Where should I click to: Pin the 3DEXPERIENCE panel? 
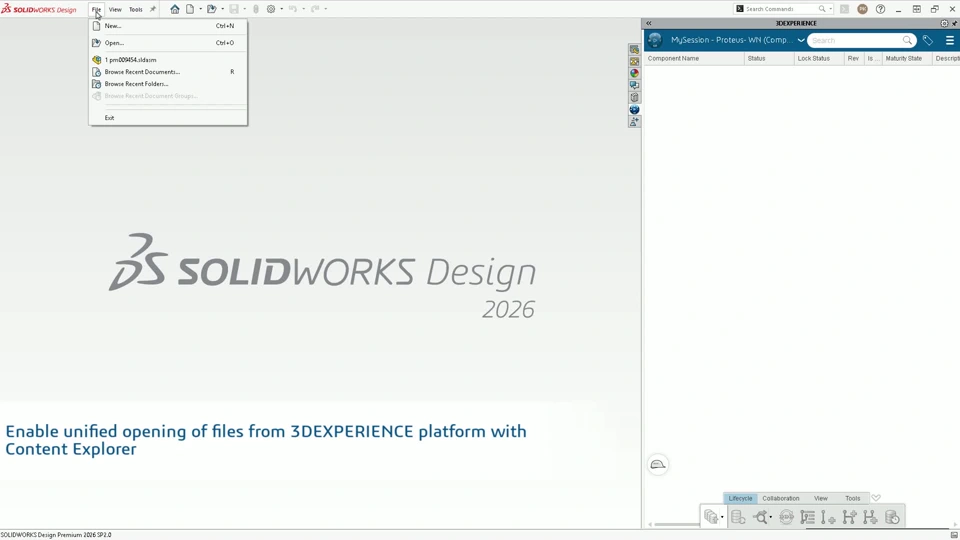pyautogui.click(x=954, y=23)
